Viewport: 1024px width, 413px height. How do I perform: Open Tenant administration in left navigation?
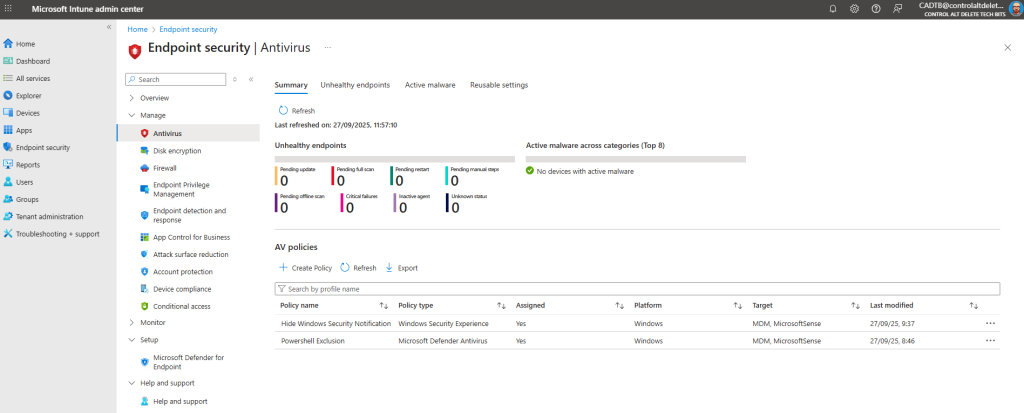point(50,216)
